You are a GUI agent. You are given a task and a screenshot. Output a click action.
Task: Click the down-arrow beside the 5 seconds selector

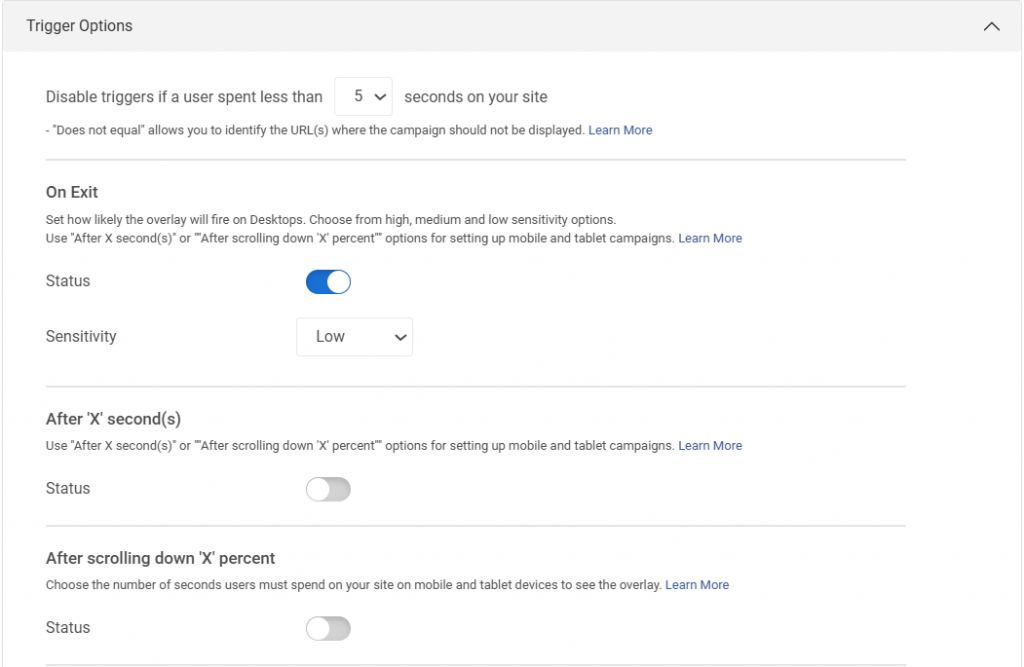(x=381, y=96)
